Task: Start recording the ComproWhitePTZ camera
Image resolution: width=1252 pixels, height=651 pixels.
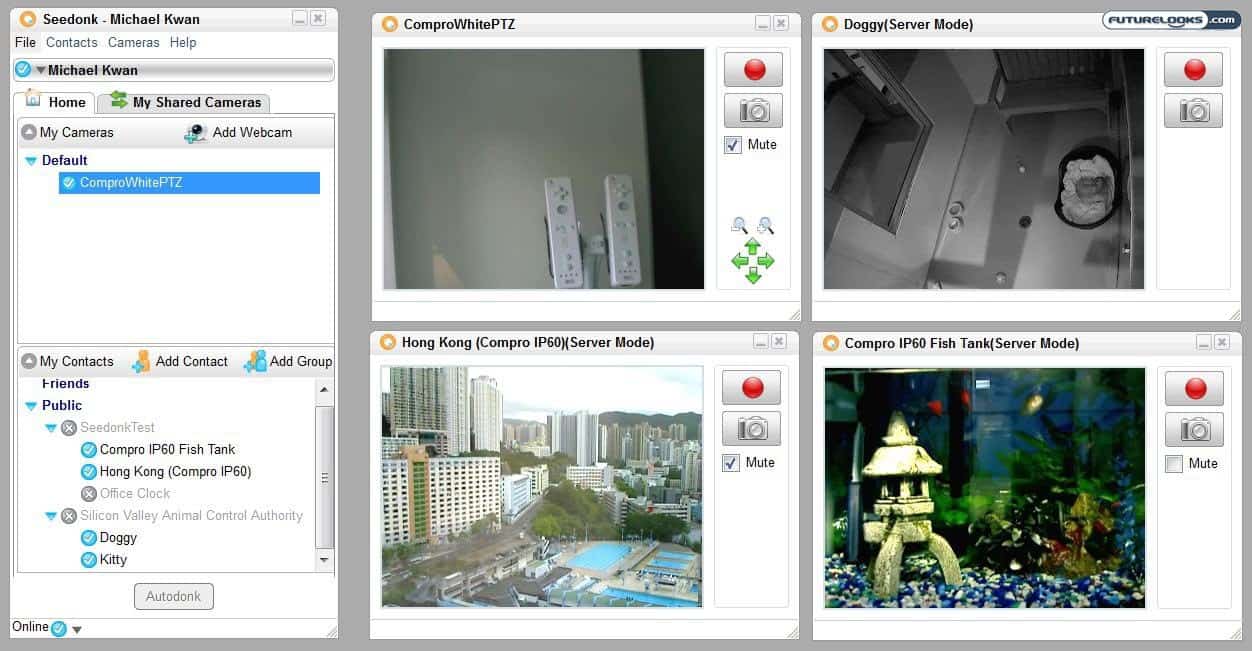Action: (753, 70)
